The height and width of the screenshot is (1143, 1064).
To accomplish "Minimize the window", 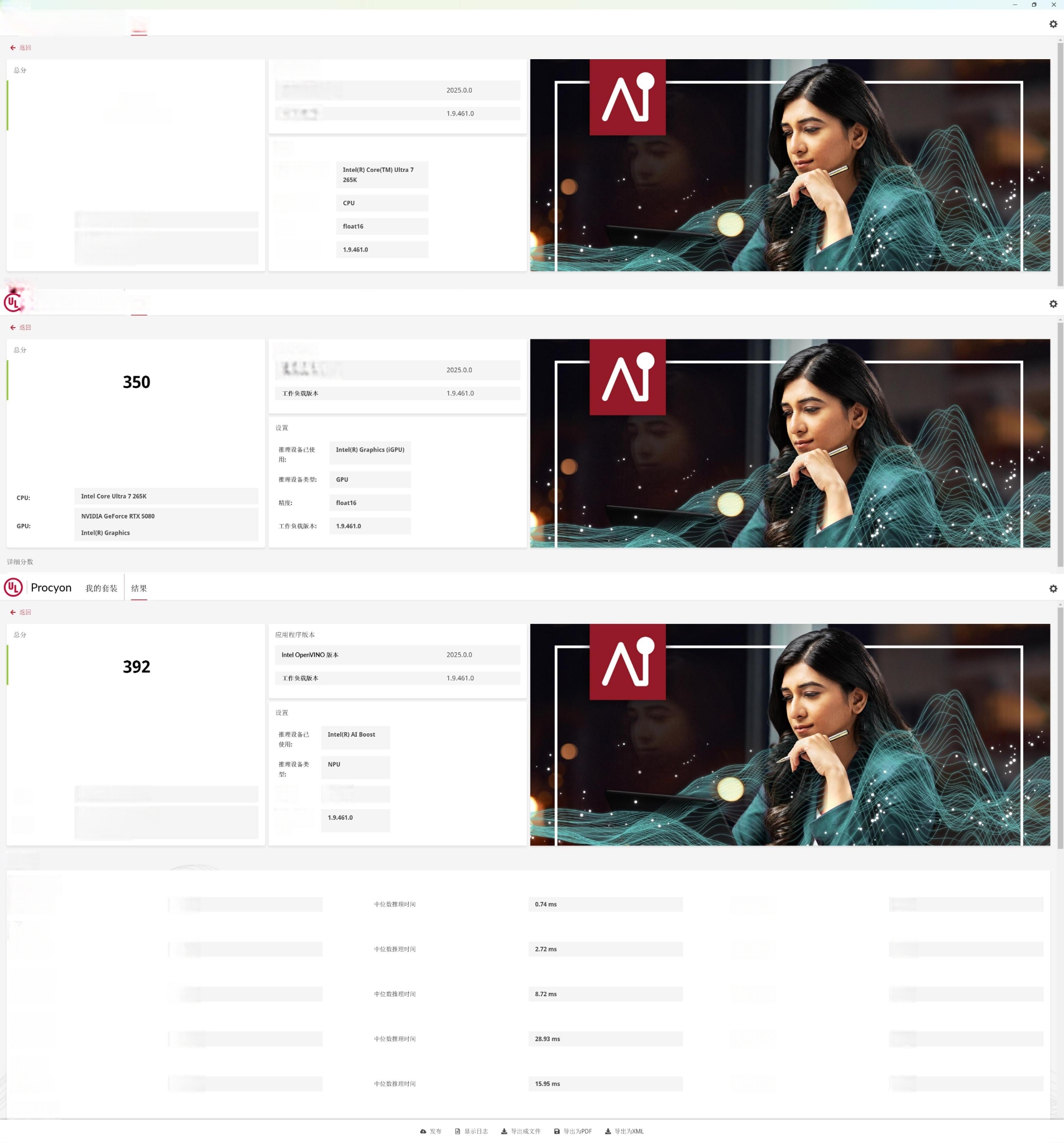I will (1015, 4).
